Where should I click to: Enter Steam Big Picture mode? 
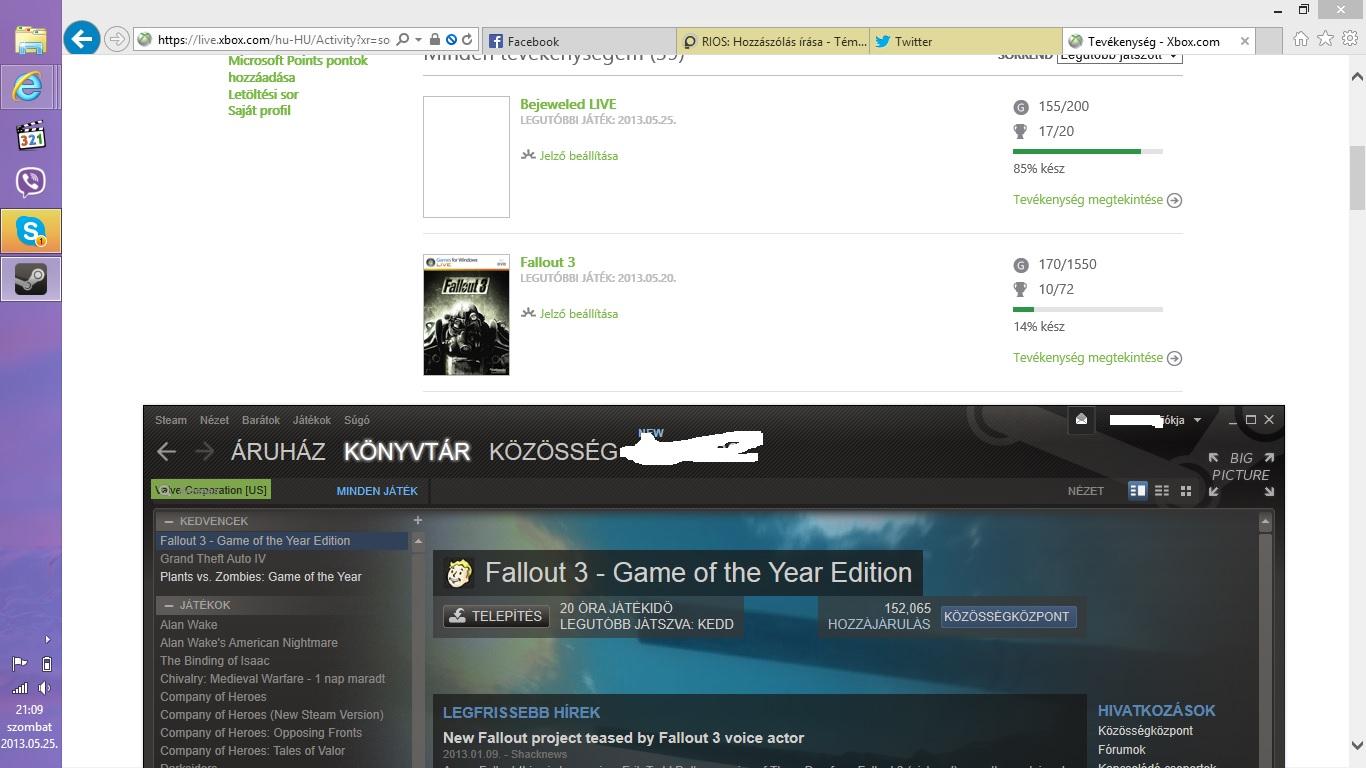pyautogui.click(x=1240, y=474)
